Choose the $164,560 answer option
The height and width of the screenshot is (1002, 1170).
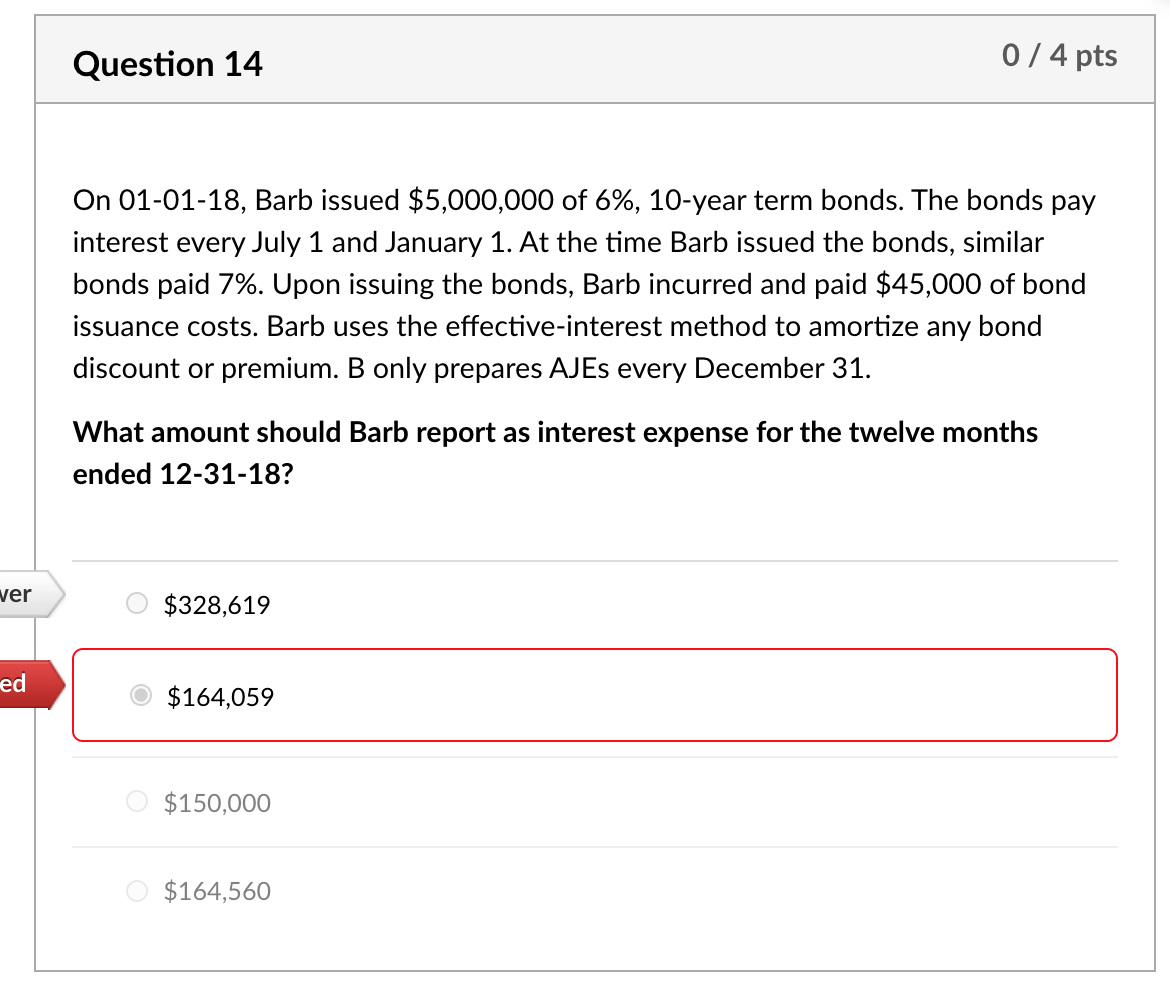136,889
